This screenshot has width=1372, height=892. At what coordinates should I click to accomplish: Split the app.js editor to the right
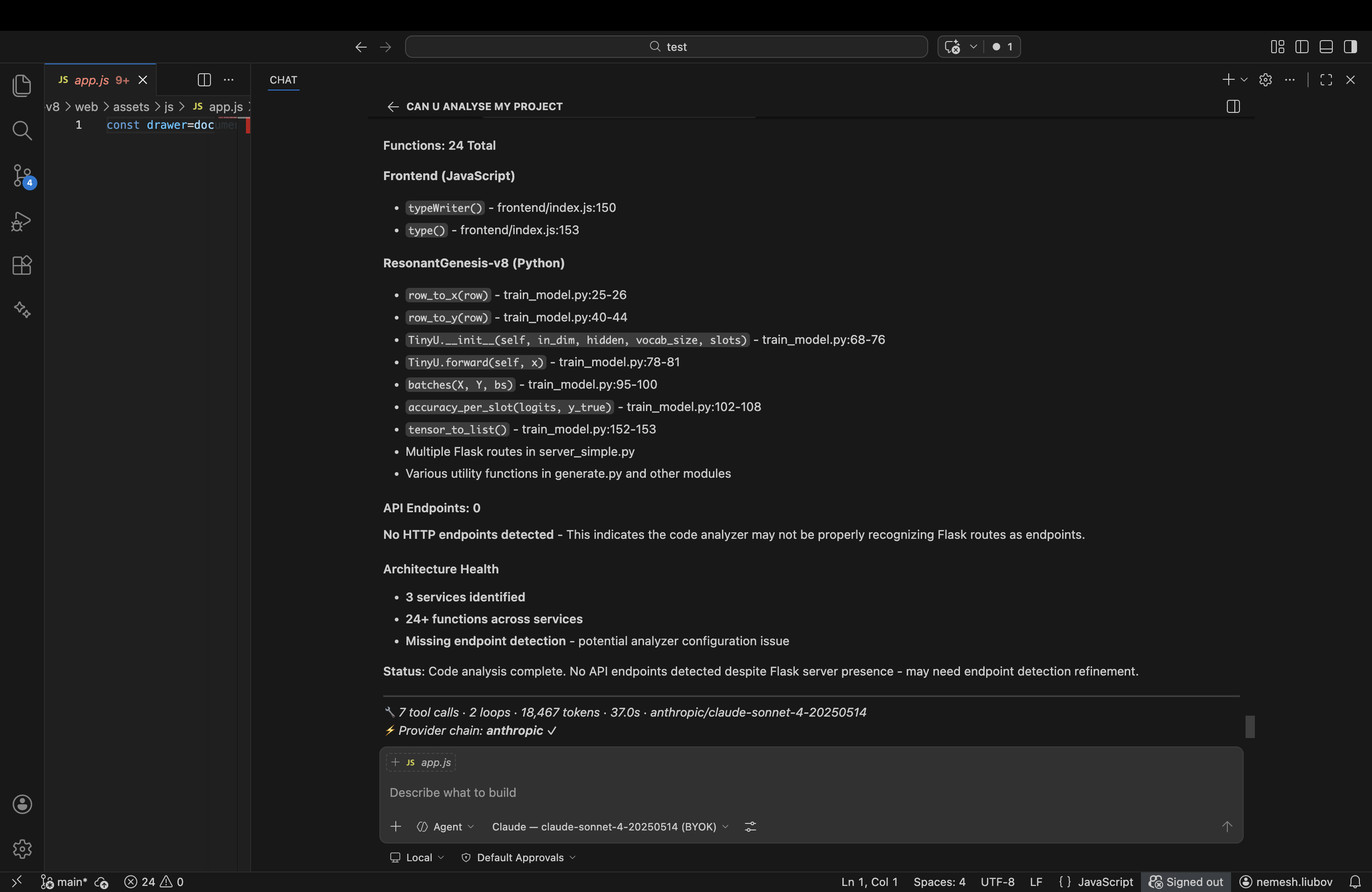pyautogui.click(x=204, y=80)
